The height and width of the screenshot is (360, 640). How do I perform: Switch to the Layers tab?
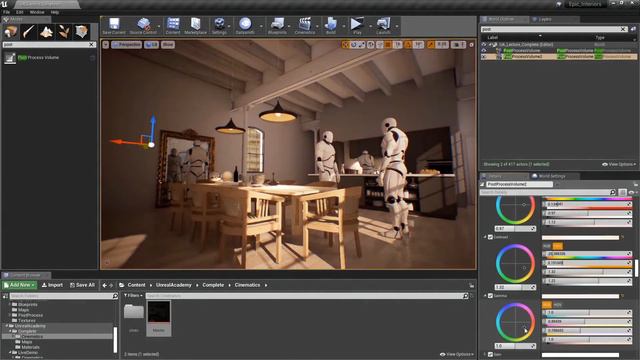545,19
